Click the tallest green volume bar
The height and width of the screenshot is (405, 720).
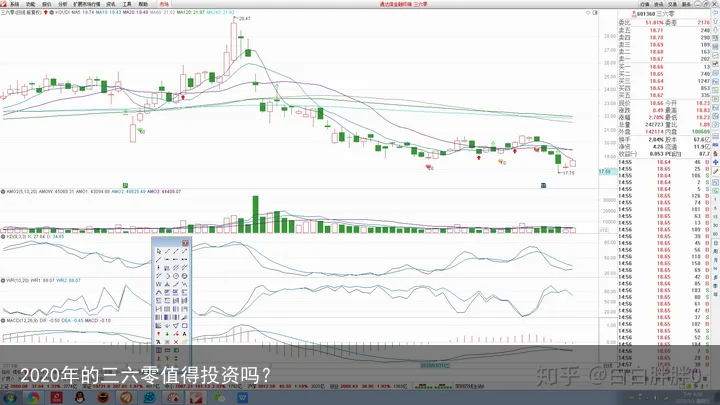click(x=255, y=214)
